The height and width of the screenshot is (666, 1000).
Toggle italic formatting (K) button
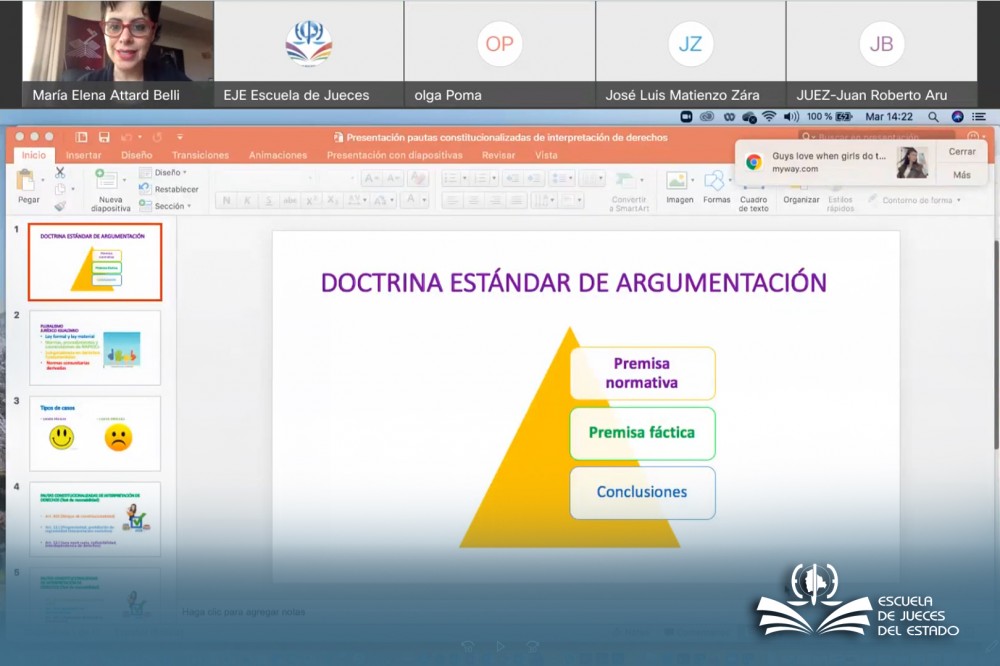247,200
